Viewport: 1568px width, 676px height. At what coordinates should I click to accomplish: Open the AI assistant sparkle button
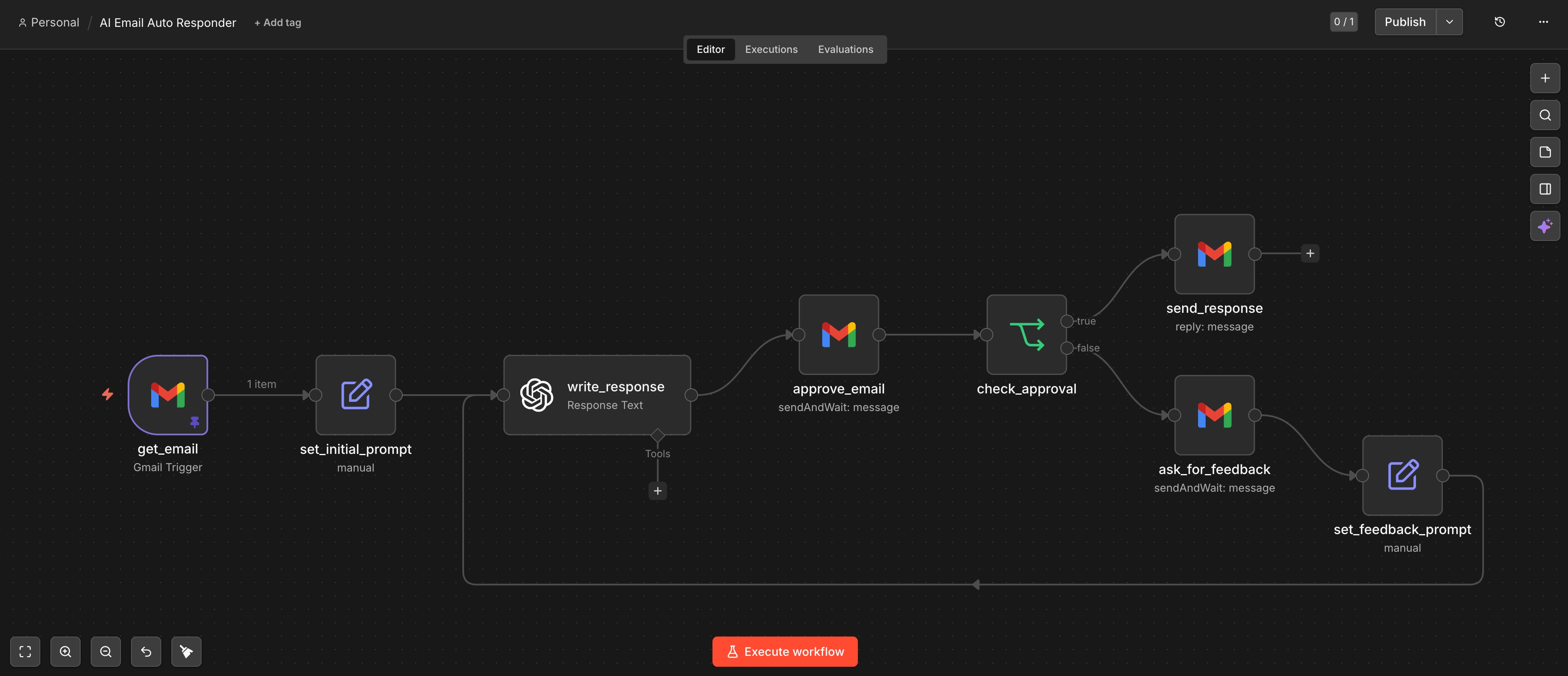(1545, 226)
